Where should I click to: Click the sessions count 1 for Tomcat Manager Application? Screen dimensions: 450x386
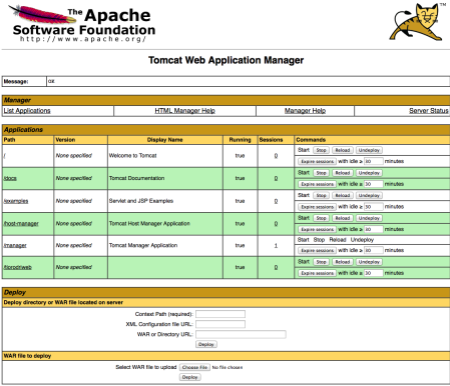tap(276, 246)
